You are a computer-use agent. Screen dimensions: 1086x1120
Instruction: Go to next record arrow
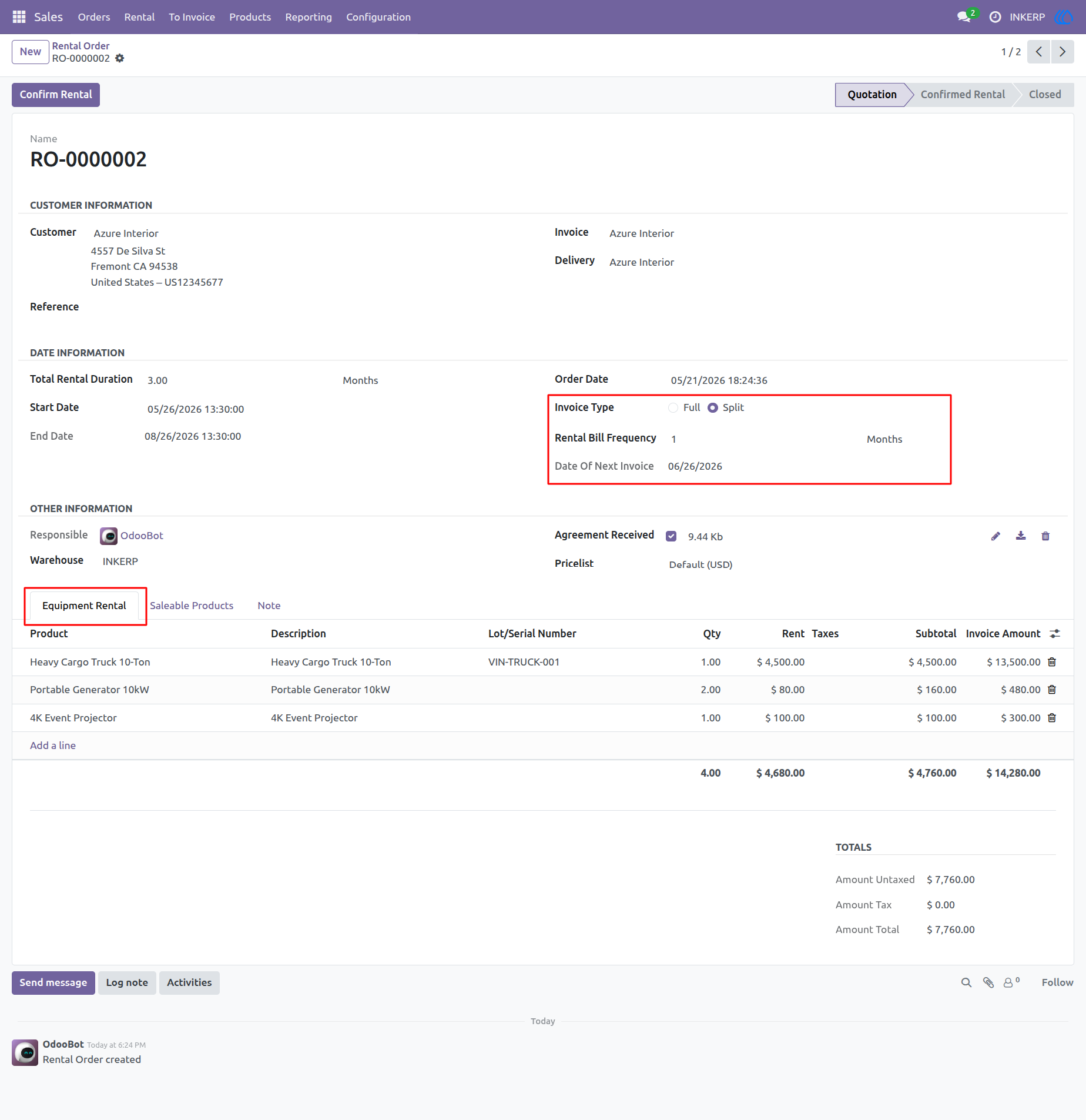coord(1062,52)
